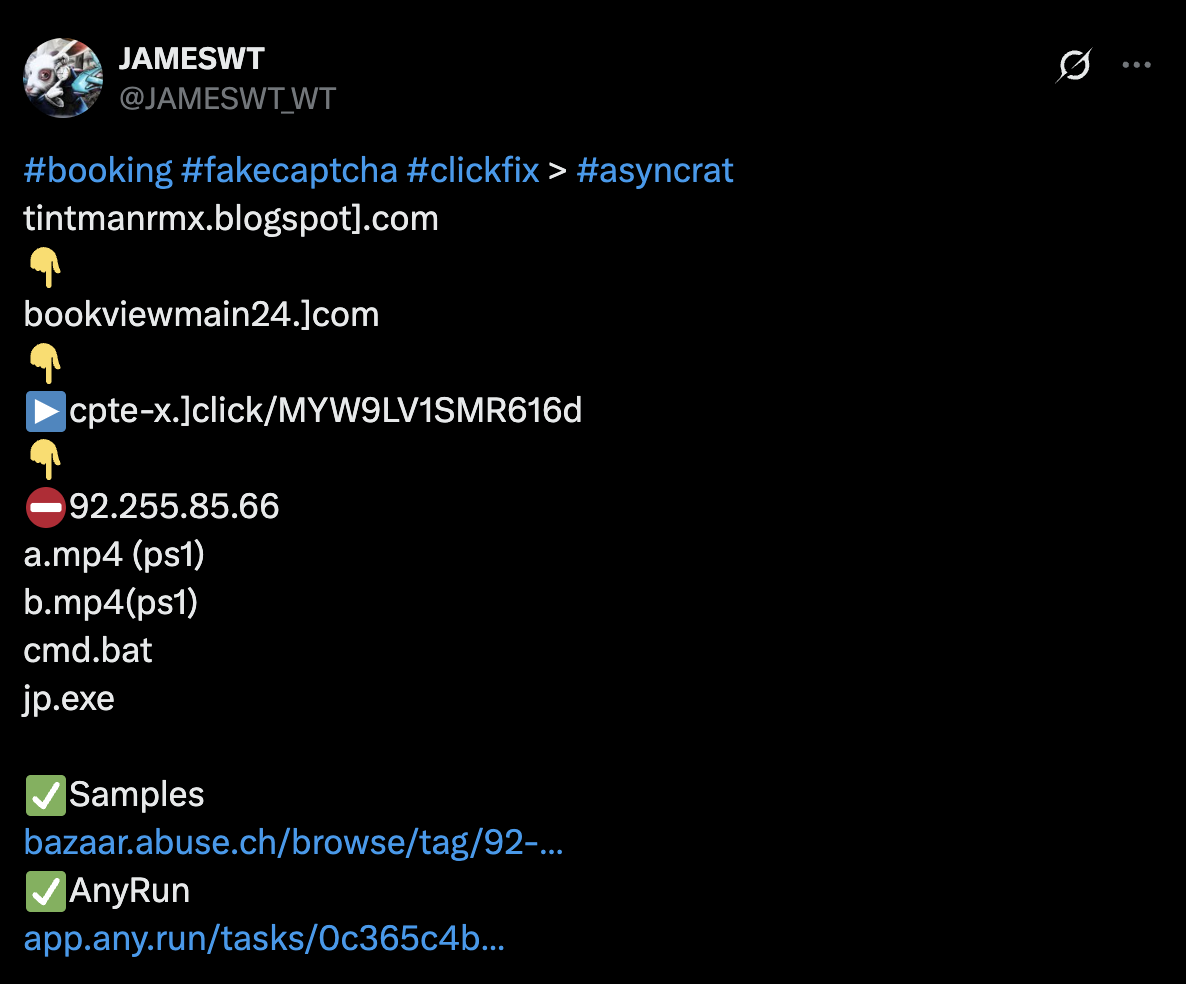Open the bazaar.abuse.ch samples link
Image resolution: width=1186 pixels, height=984 pixels.
click(x=293, y=843)
